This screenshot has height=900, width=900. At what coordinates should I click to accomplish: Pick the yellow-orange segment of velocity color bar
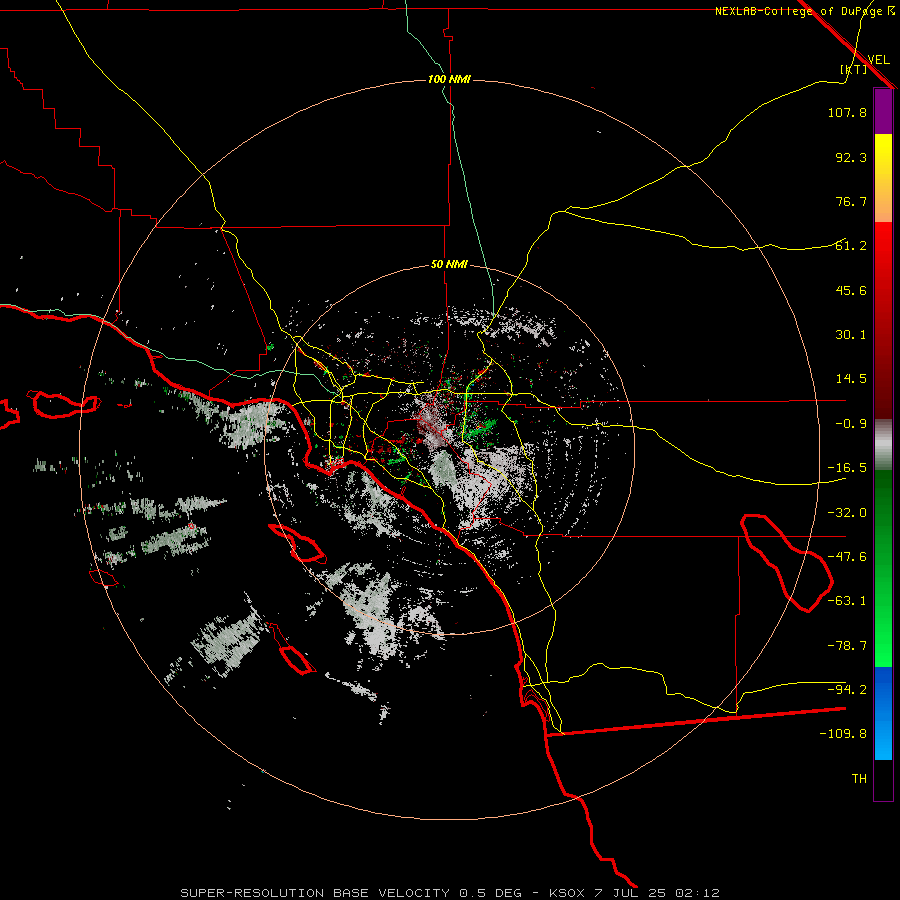click(883, 178)
